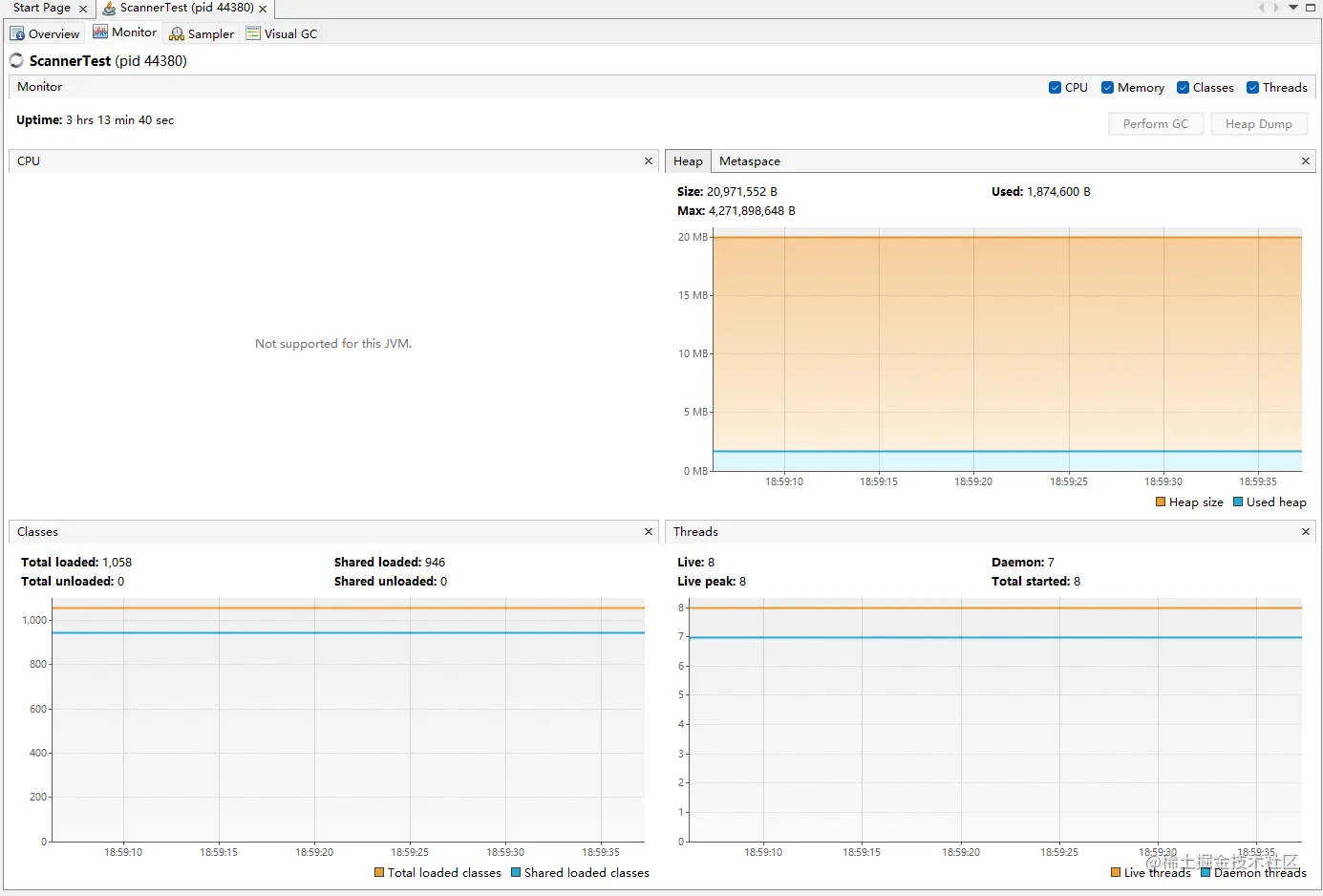Close the ScannerTest tab
The width and height of the screenshot is (1323, 896).
pyautogui.click(x=263, y=9)
